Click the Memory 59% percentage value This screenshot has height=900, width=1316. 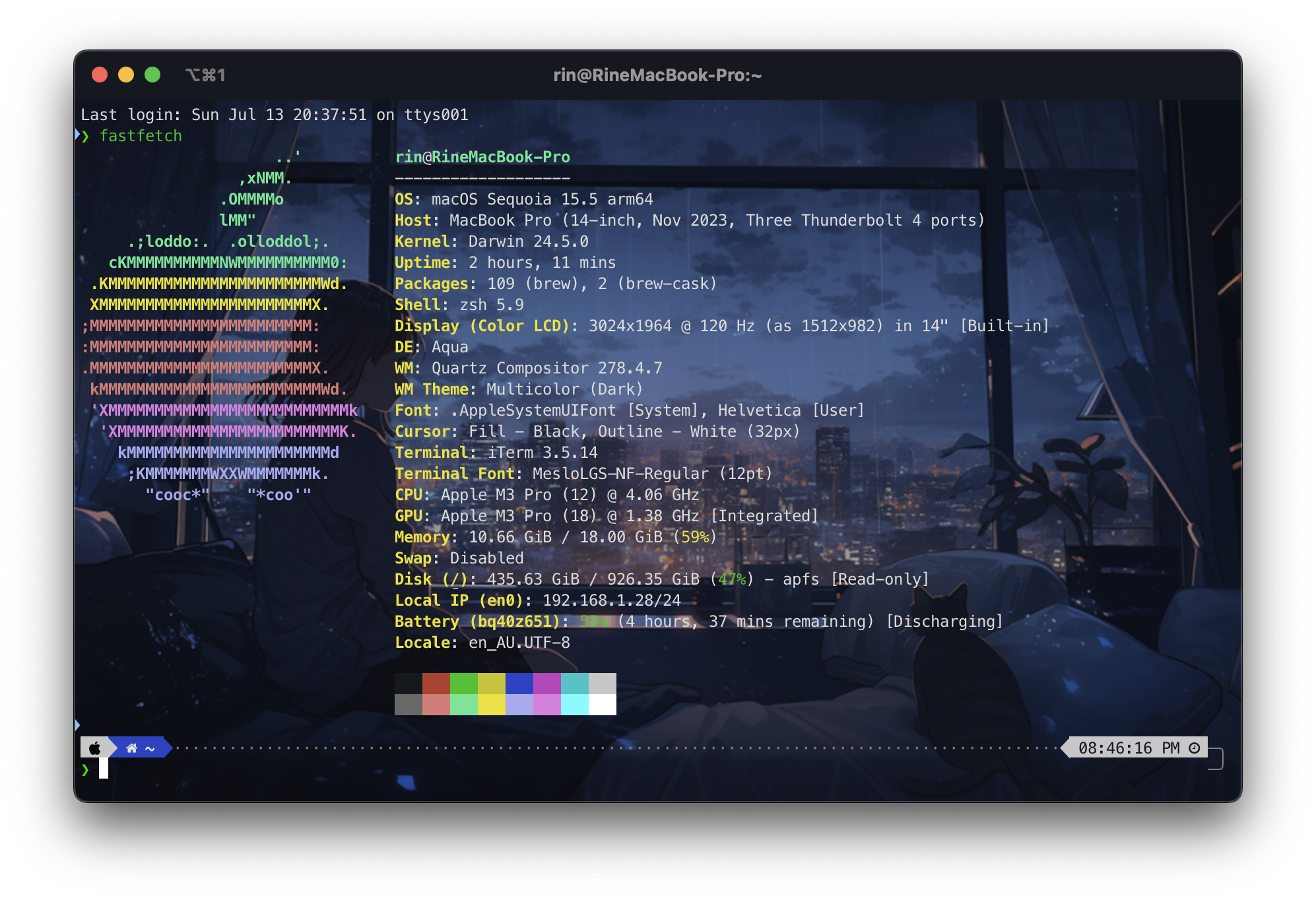pos(695,537)
